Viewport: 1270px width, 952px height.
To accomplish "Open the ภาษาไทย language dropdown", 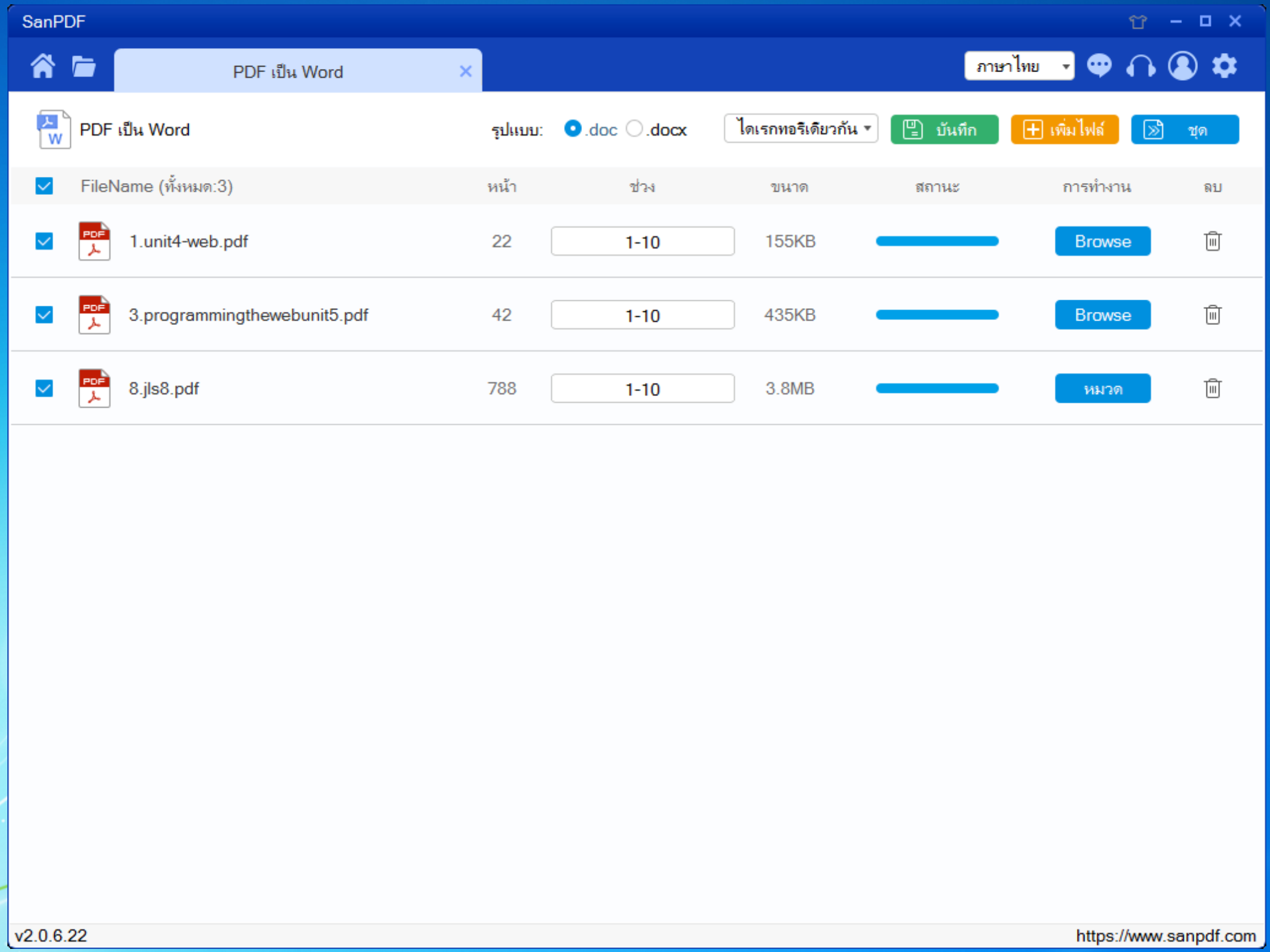I will tap(1018, 66).
